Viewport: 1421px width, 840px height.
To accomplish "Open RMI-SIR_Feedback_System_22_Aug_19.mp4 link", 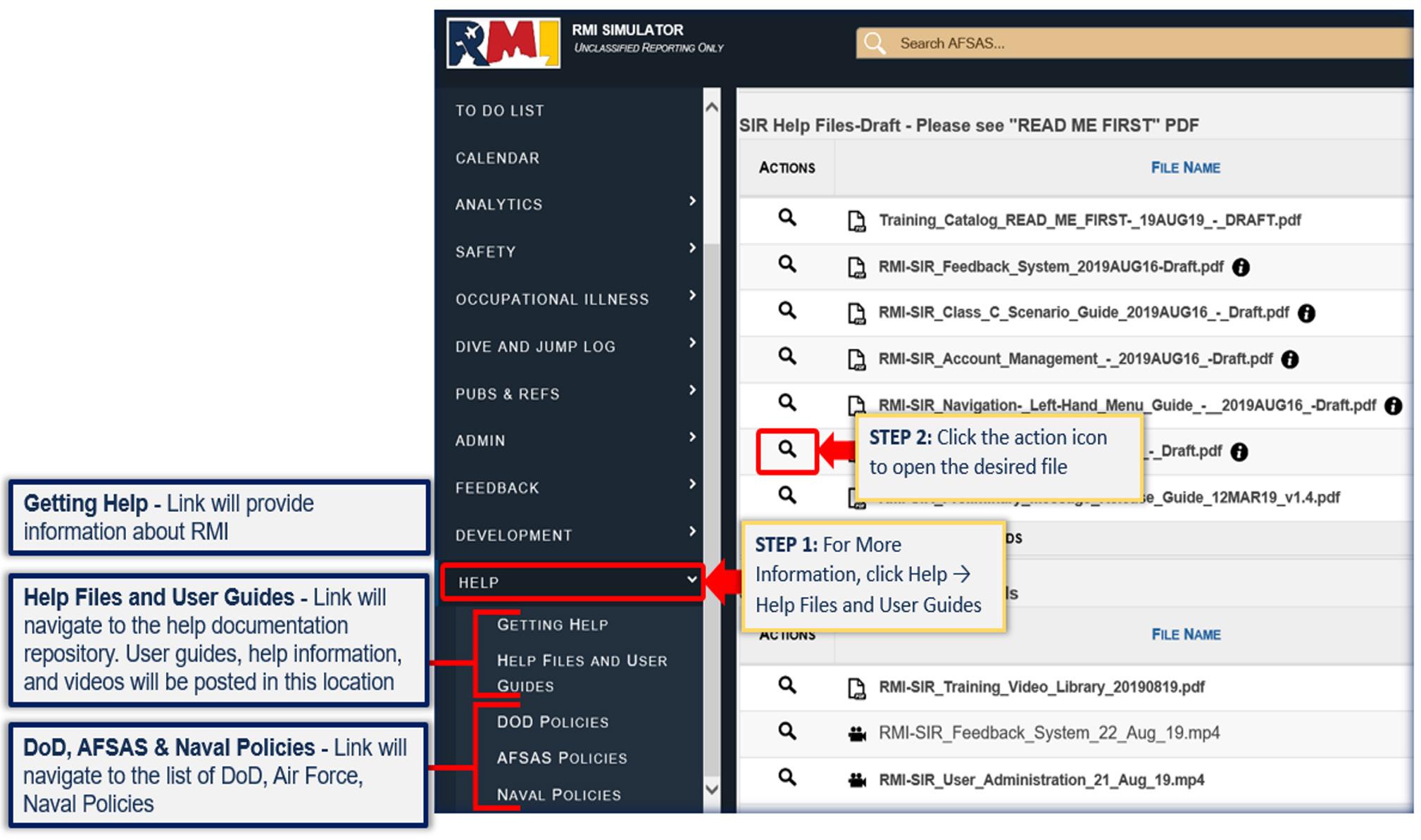I will [1049, 733].
